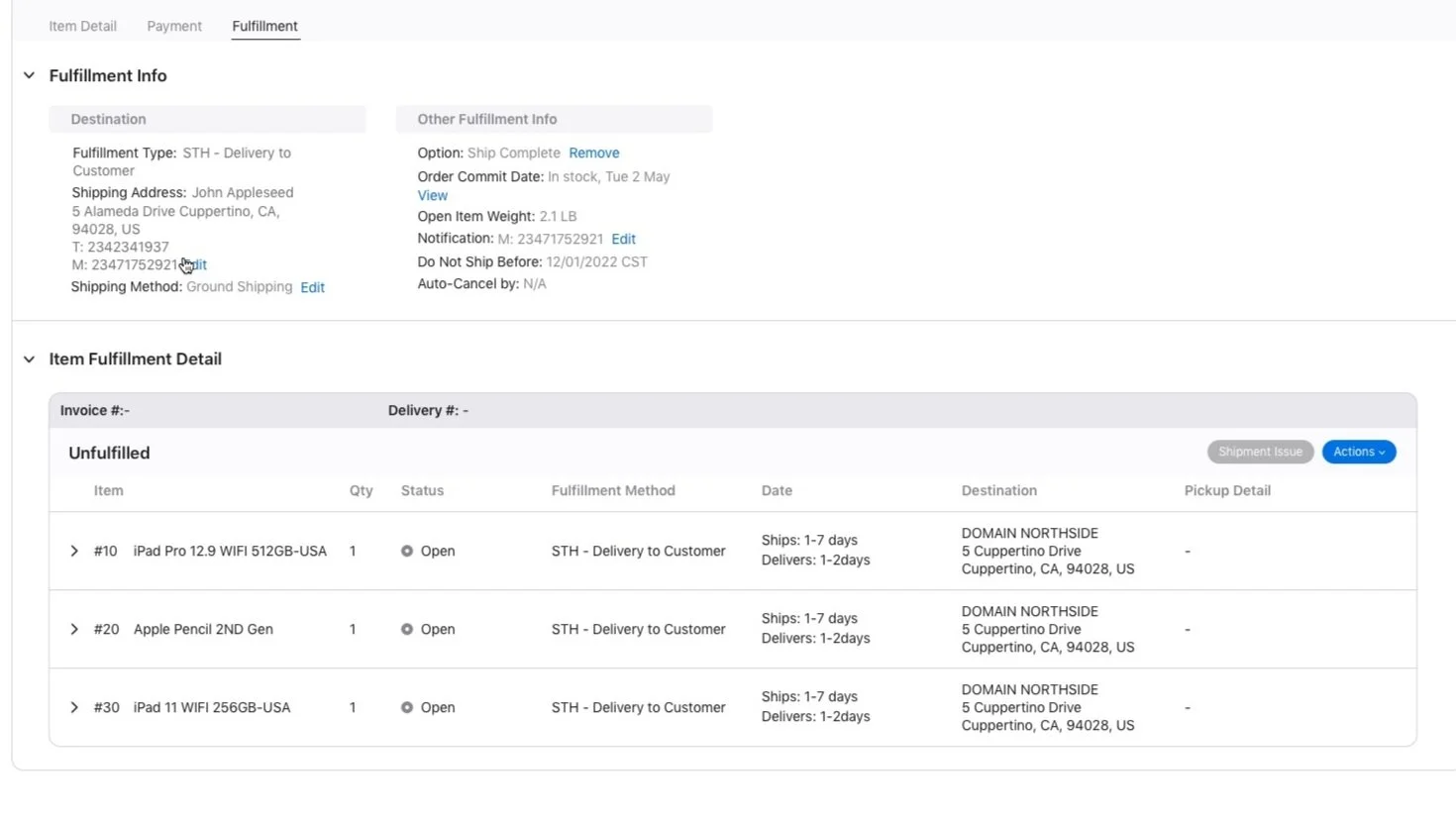Click Remove next to Ship Complete

click(594, 153)
